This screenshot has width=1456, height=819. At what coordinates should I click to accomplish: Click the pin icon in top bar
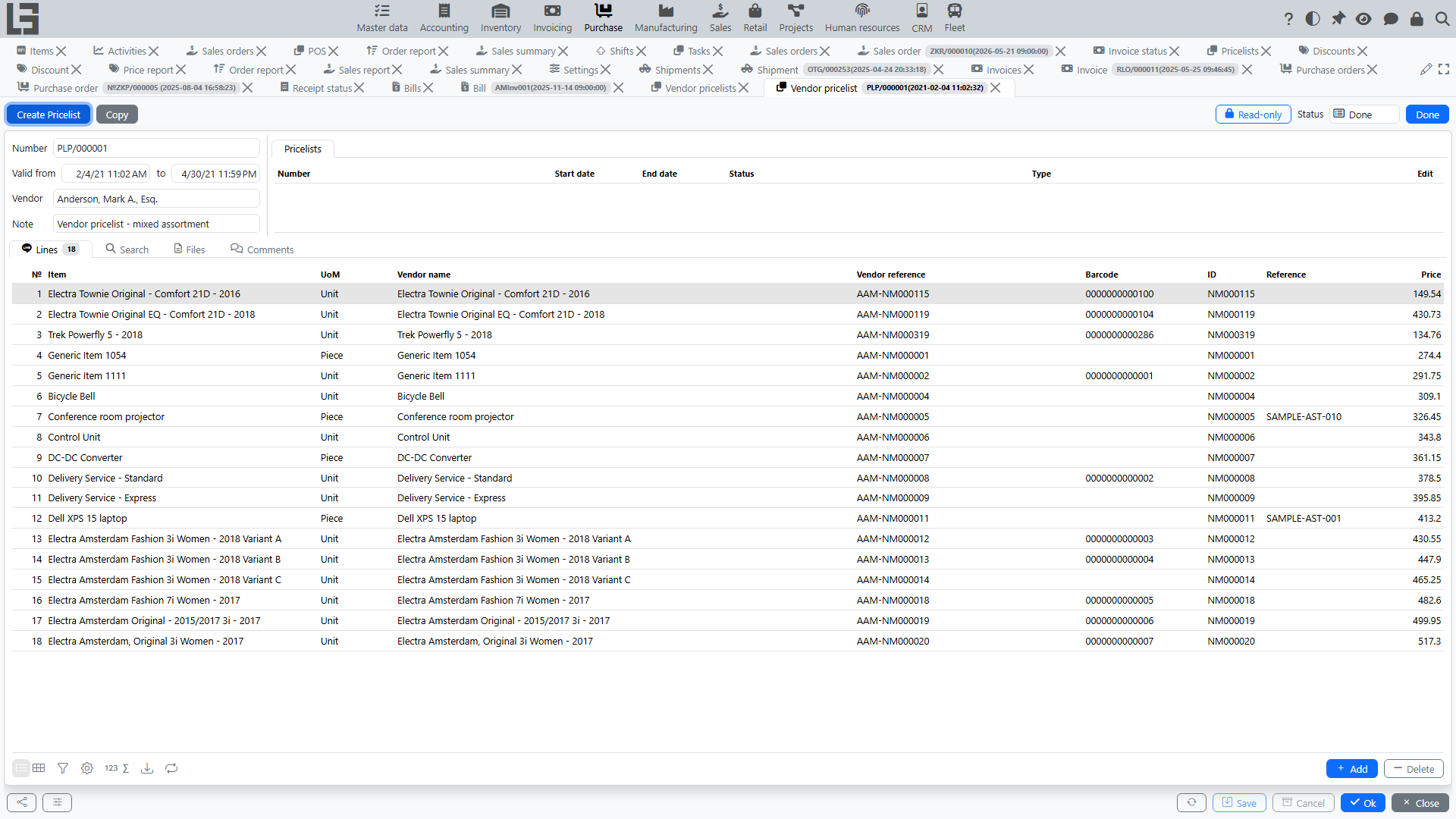[x=1338, y=19]
